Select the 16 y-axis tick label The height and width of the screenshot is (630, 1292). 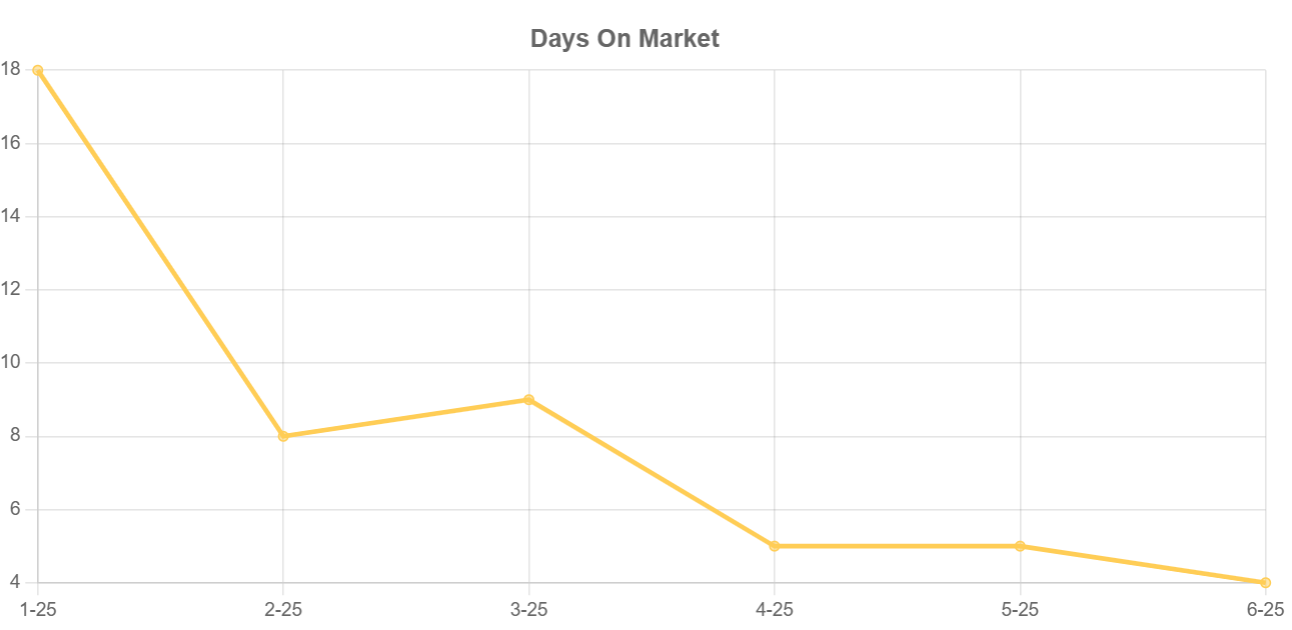(x=11, y=143)
